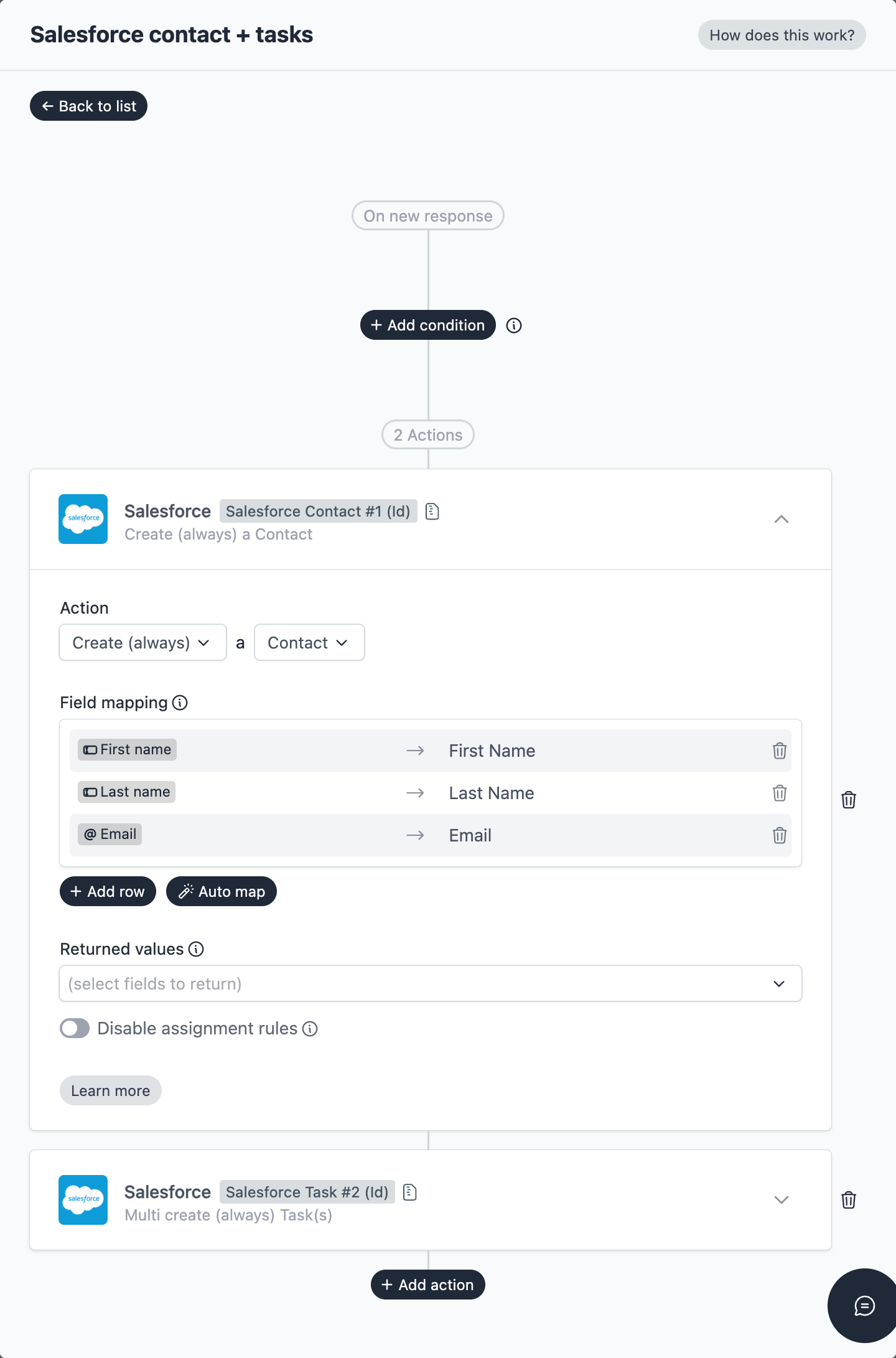Select the First name source field chip
The width and height of the screenshot is (896, 1358).
[x=128, y=749]
